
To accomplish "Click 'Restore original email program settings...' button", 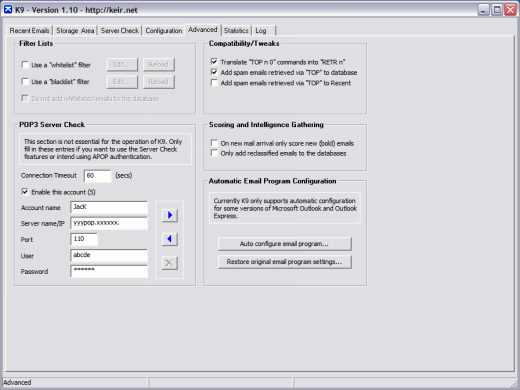I will (284, 262).
